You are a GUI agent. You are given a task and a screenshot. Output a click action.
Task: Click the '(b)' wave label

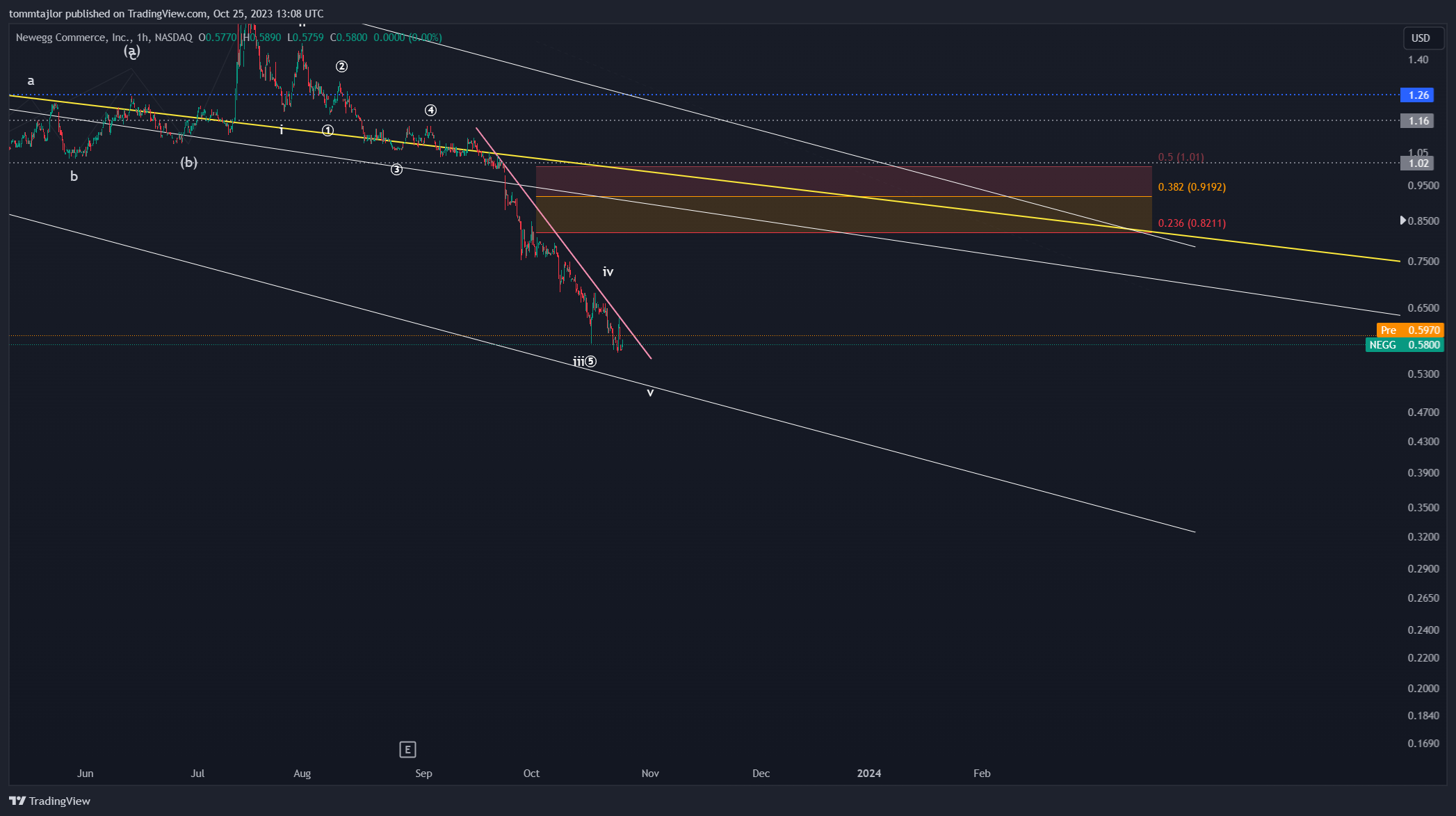tap(188, 163)
